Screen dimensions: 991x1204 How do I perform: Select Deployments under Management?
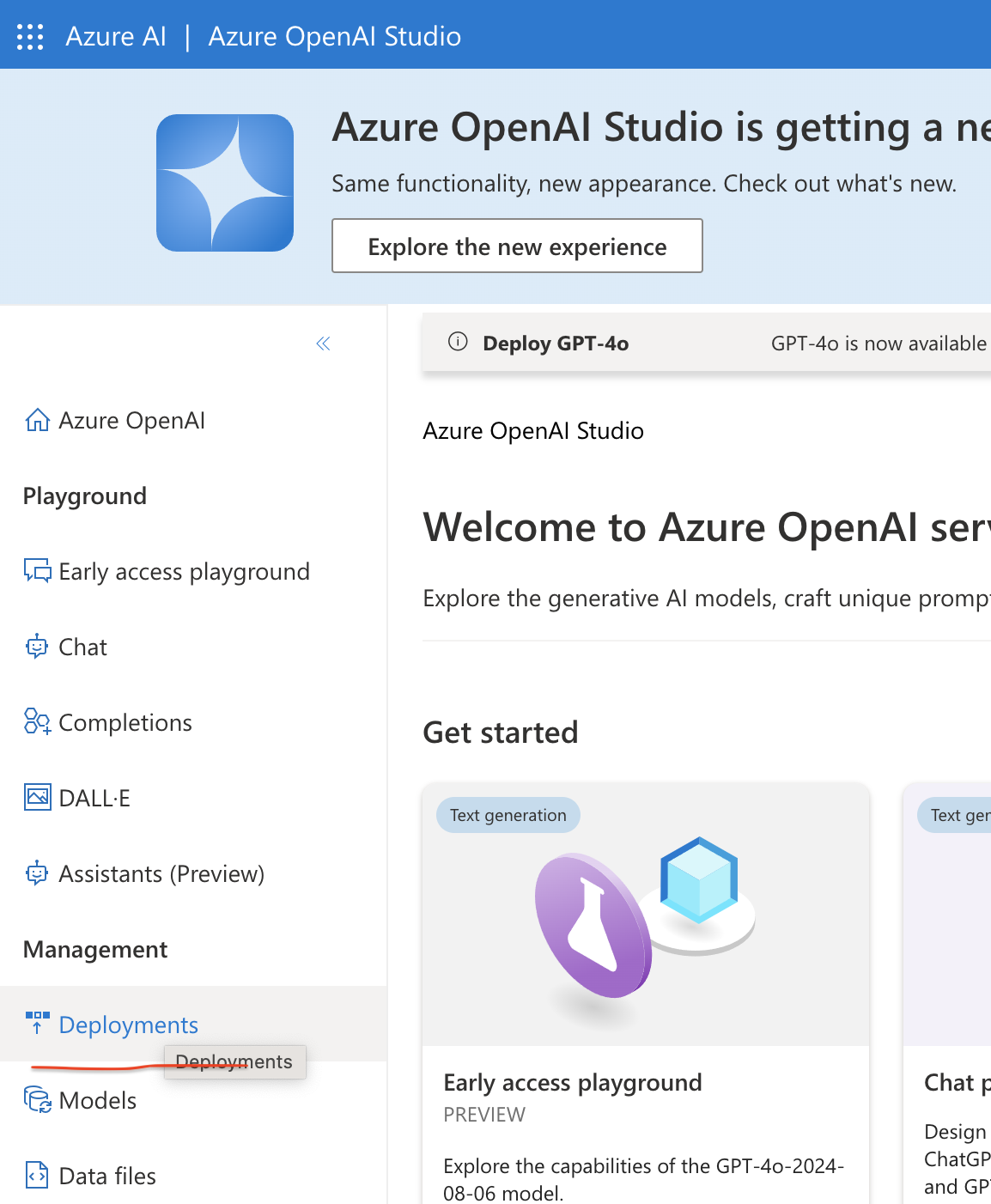[129, 1025]
